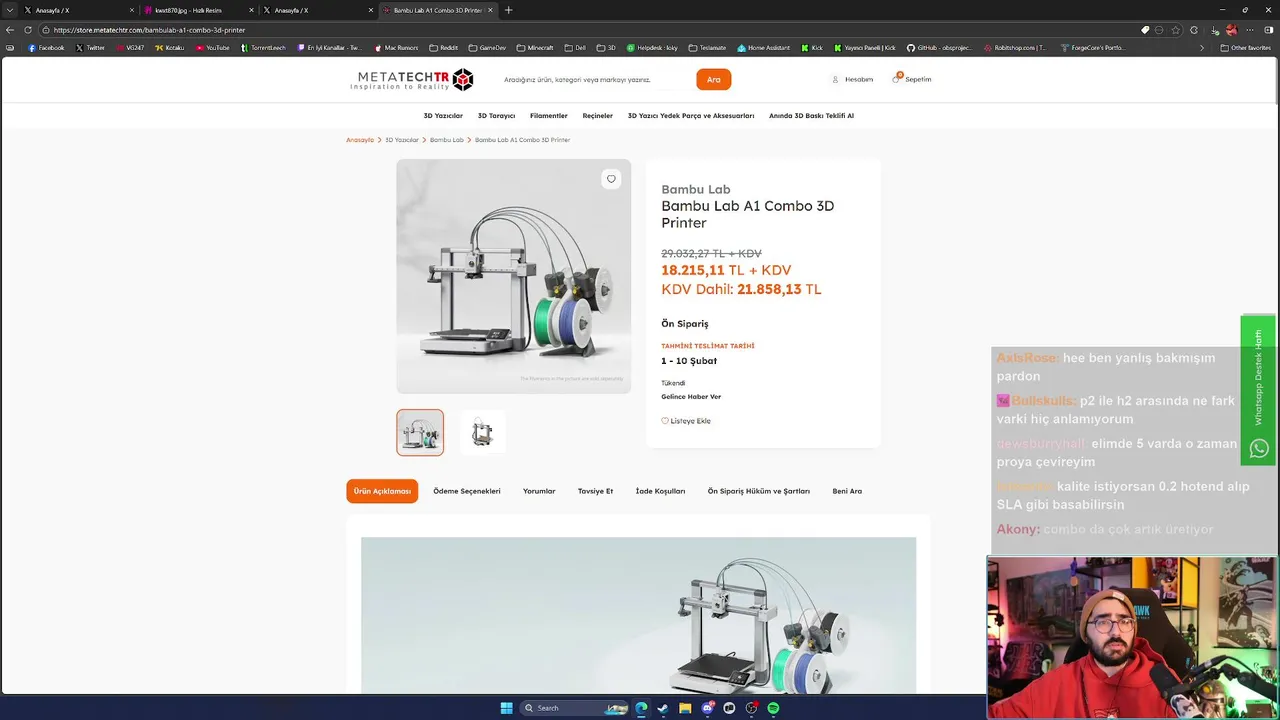Open the shopping cart Sepetim icon
This screenshot has height=720, width=1280.
tap(911, 79)
